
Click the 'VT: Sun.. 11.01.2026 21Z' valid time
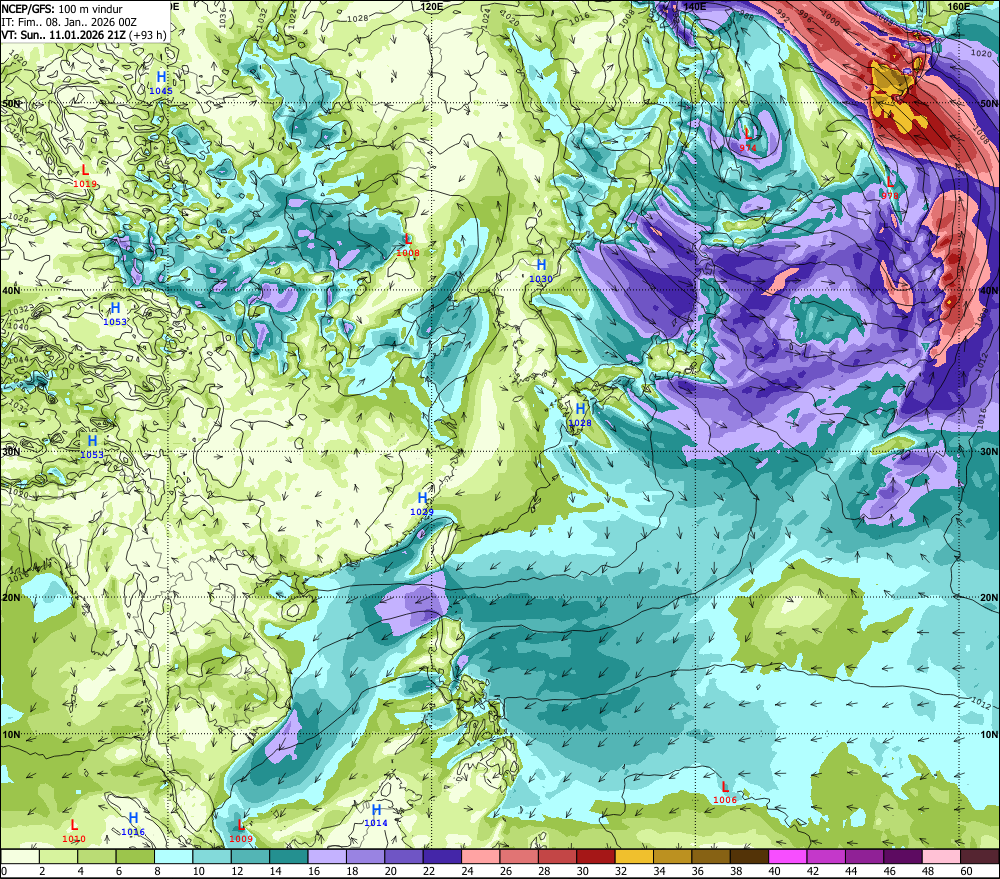coord(63,34)
